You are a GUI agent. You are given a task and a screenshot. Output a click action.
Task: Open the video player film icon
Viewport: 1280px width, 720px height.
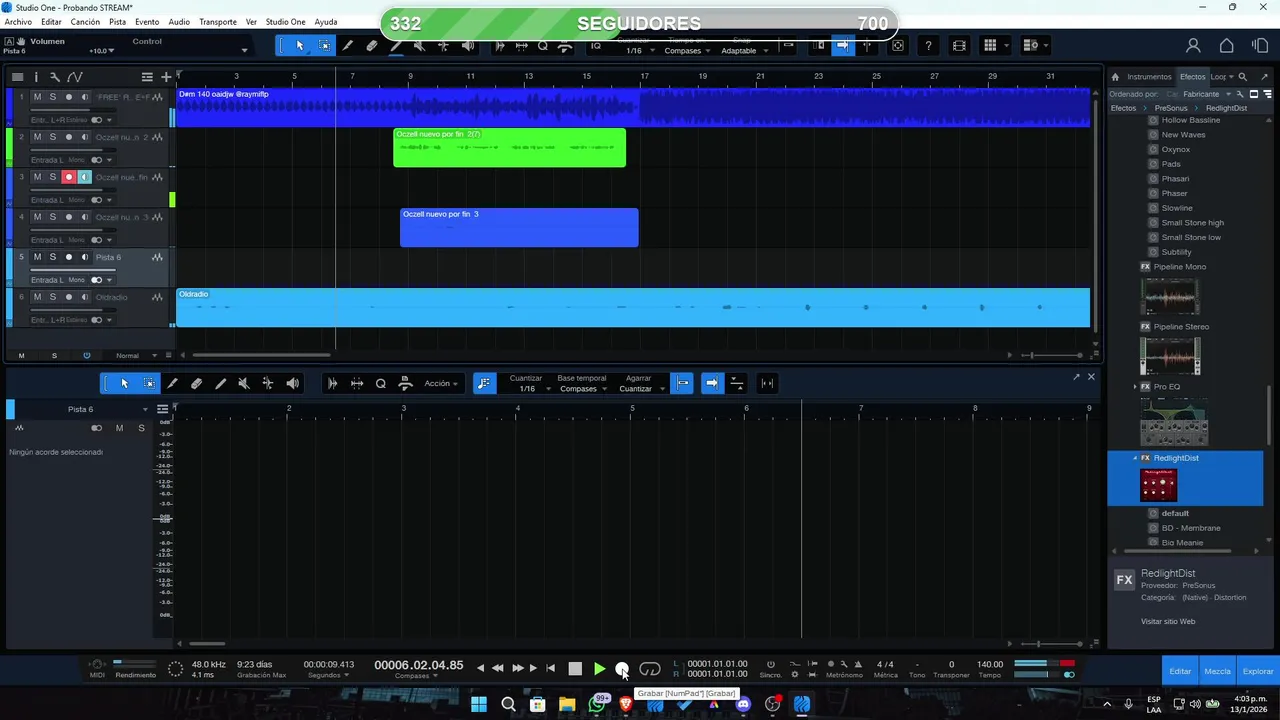959,46
